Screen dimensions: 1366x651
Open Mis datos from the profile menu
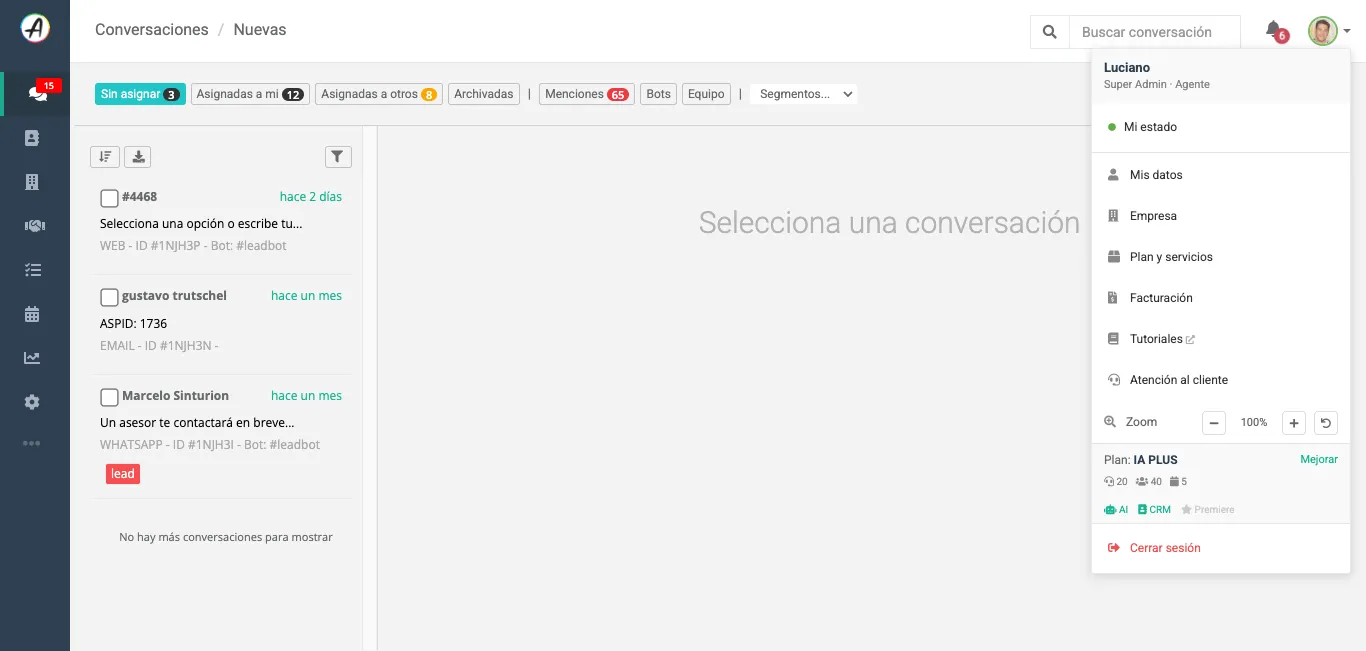[x=1221, y=175]
